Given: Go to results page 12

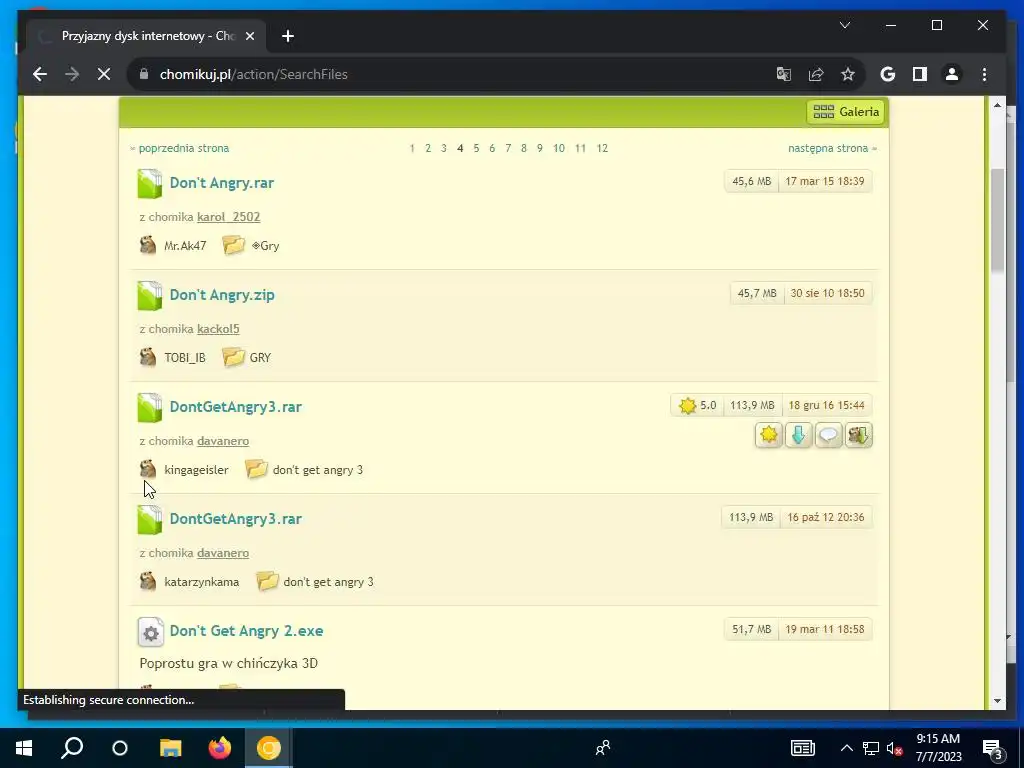Looking at the screenshot, I should 602,148.
